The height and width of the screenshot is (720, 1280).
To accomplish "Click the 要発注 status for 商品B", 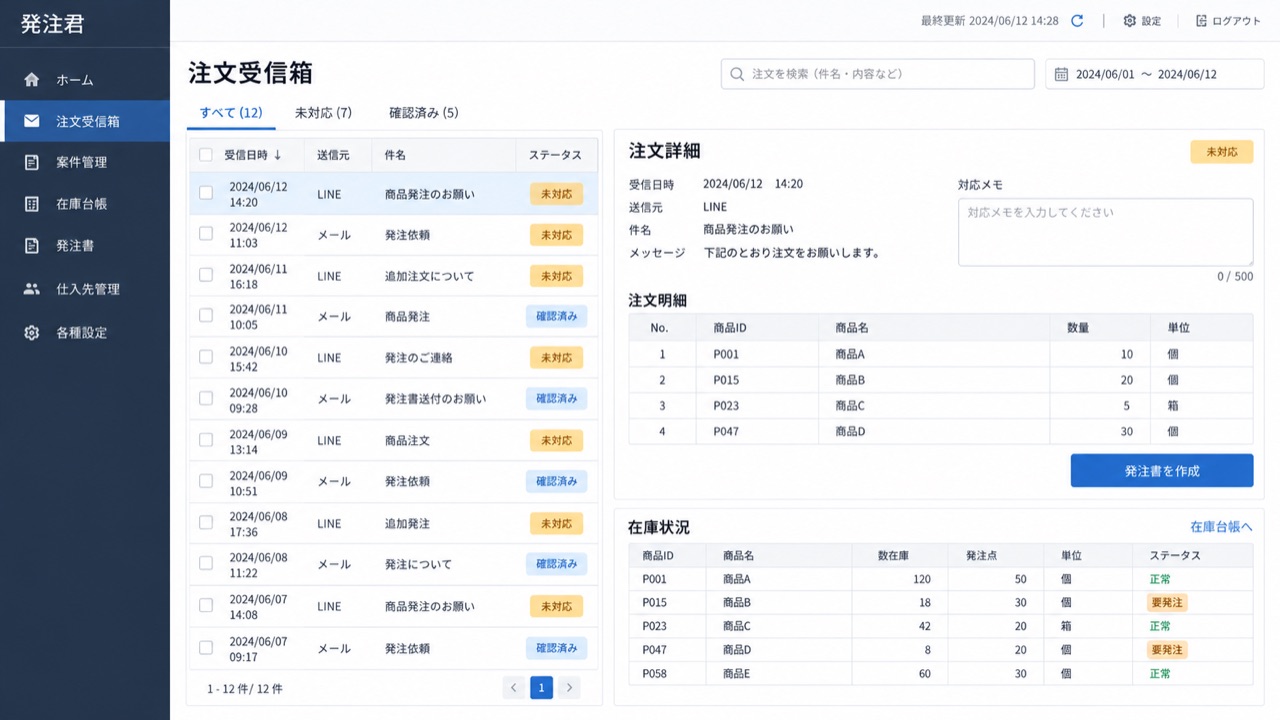I will point(1166,602).
